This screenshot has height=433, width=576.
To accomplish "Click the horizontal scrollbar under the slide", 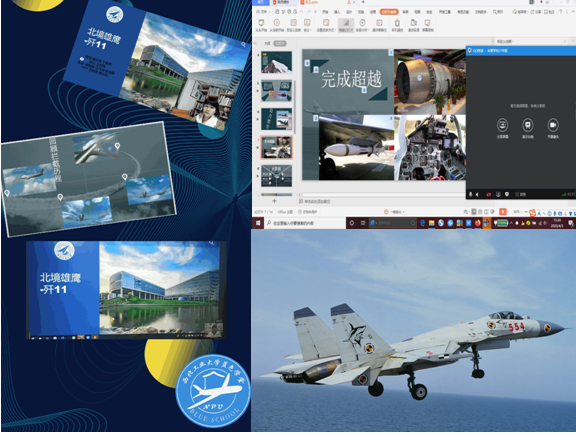I will pos(382,195).
